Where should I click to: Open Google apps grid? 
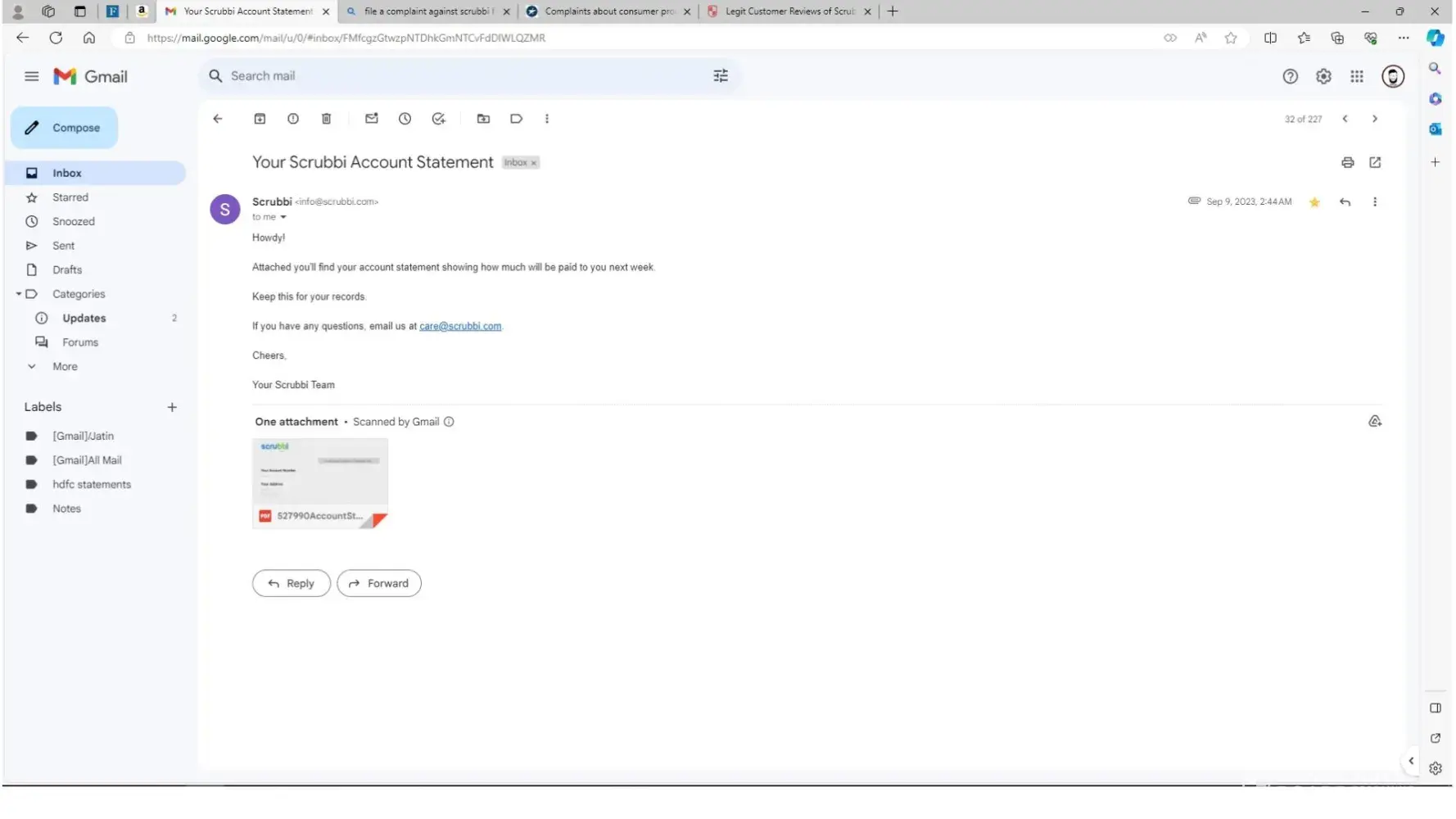click(1357, 77)
